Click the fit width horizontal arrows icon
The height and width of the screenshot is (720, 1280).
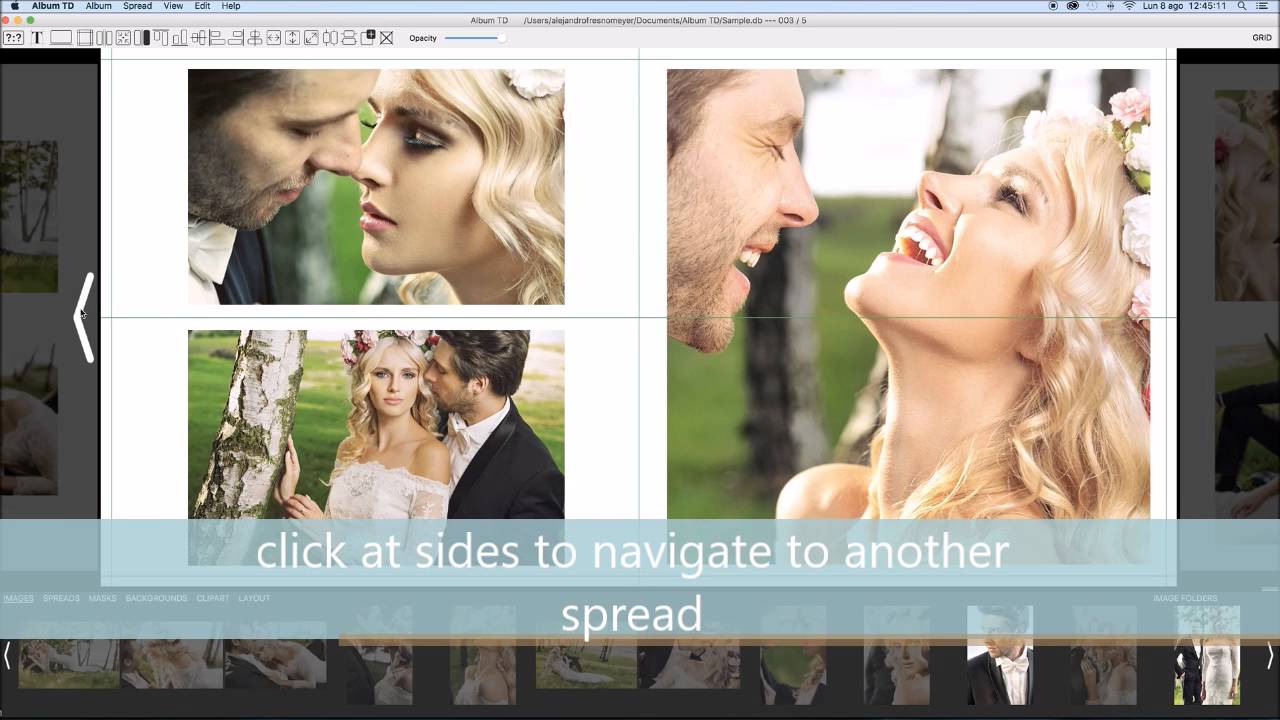pos(273,38)
